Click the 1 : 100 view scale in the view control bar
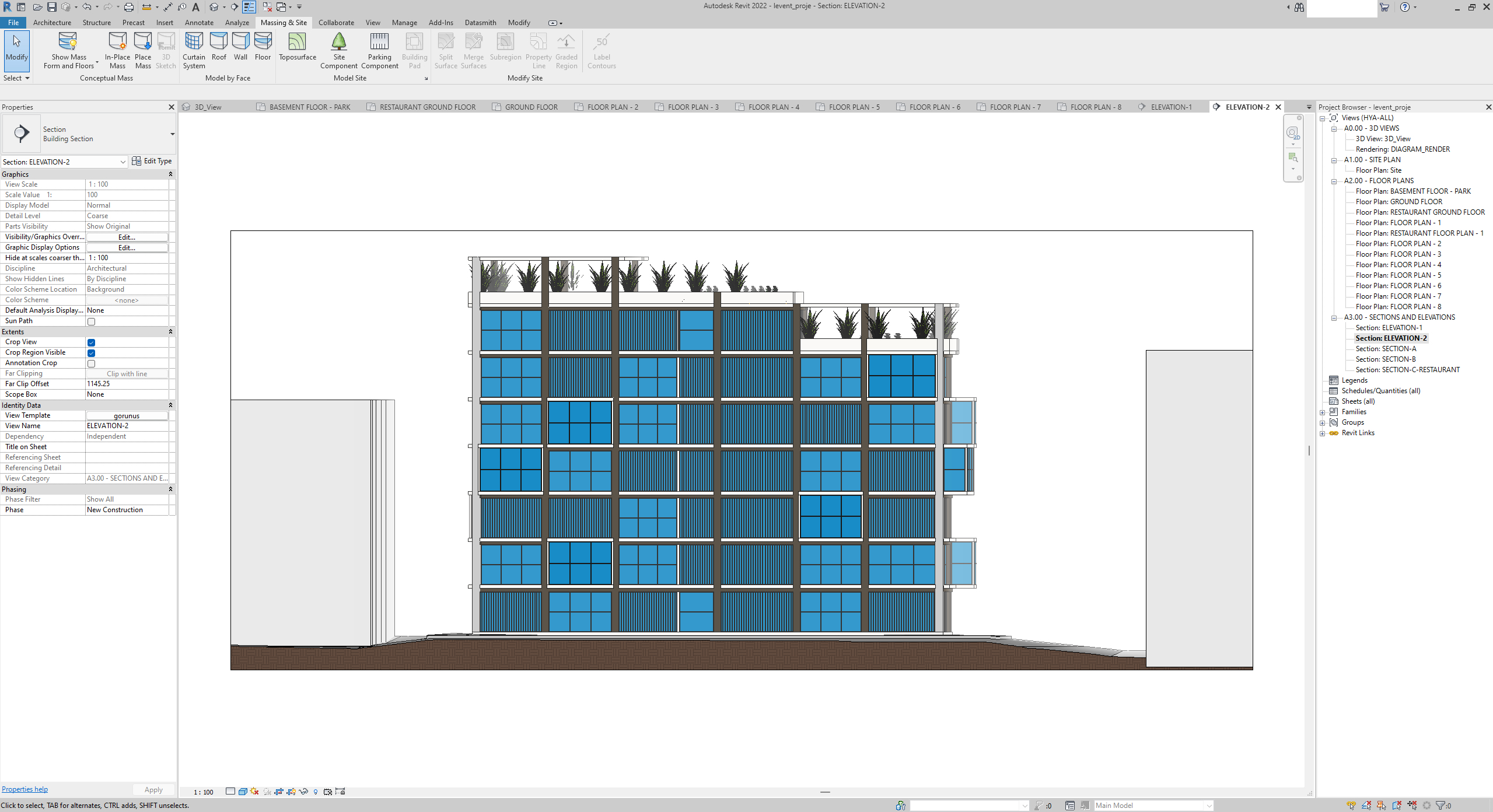The width and height of the screenshot is (1493, 812). coord(204,792)
